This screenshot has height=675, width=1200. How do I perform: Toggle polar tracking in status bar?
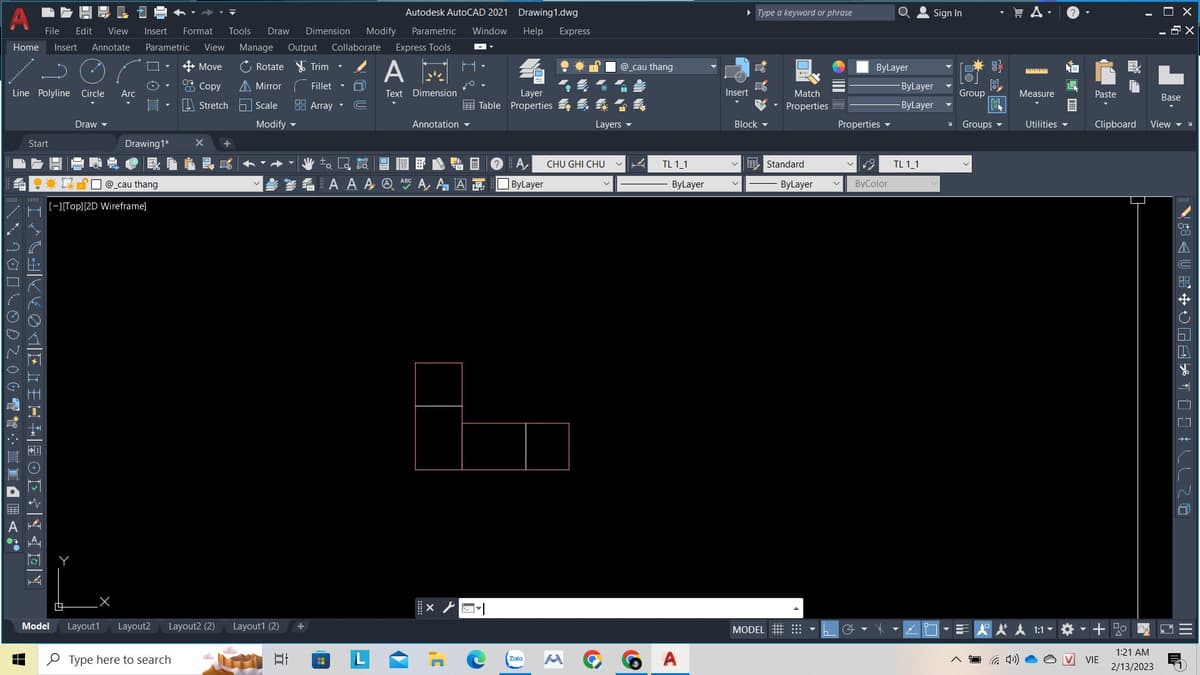tap(847, 630)
